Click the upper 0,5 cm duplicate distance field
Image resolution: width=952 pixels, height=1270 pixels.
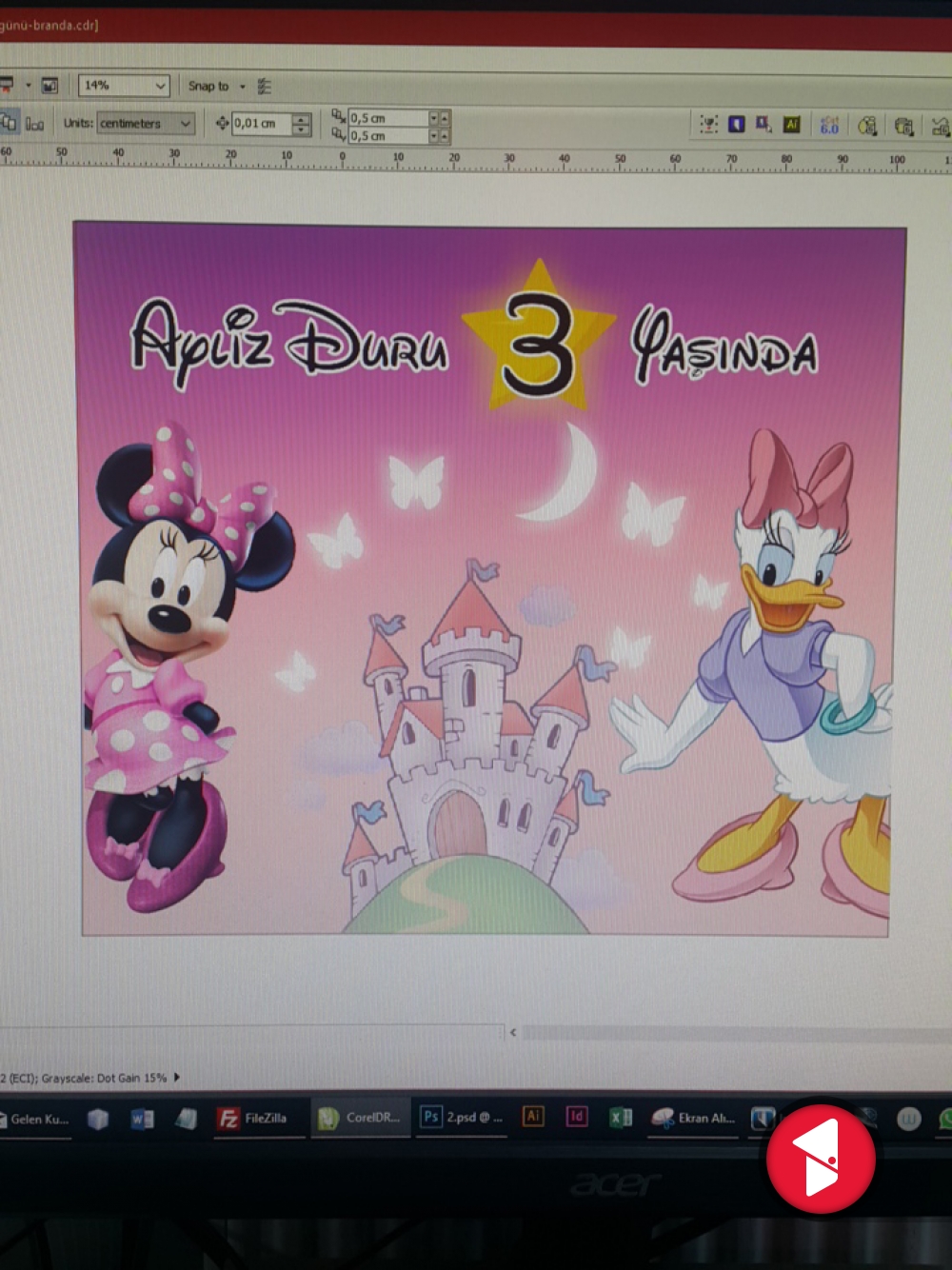coord(388,118)
